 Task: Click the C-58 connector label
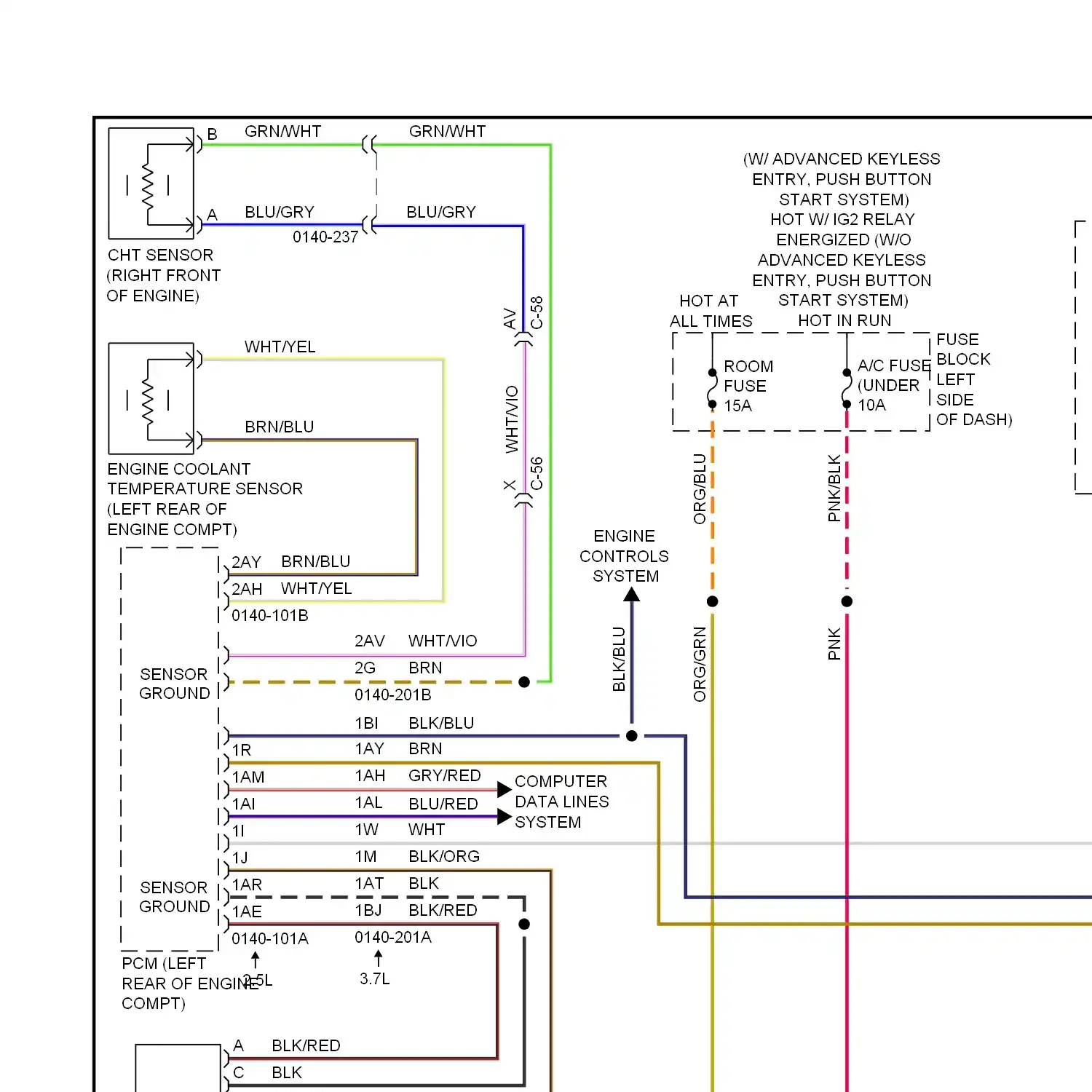[537, 312]
